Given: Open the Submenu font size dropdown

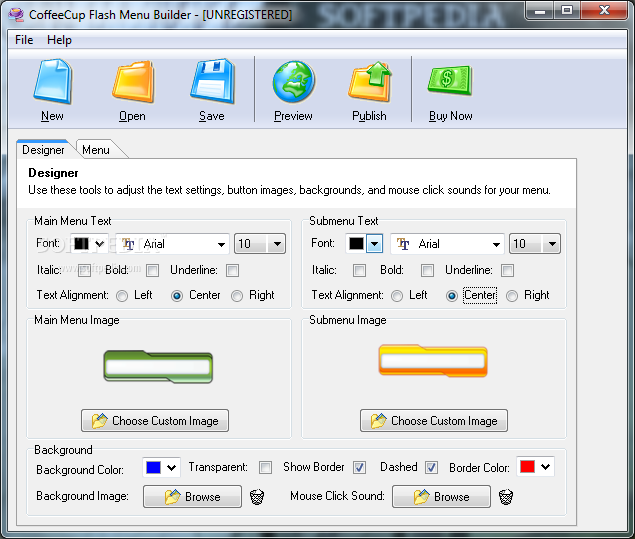Looking at the screenshot, I should pyautogui.click(x=535, y=244).
